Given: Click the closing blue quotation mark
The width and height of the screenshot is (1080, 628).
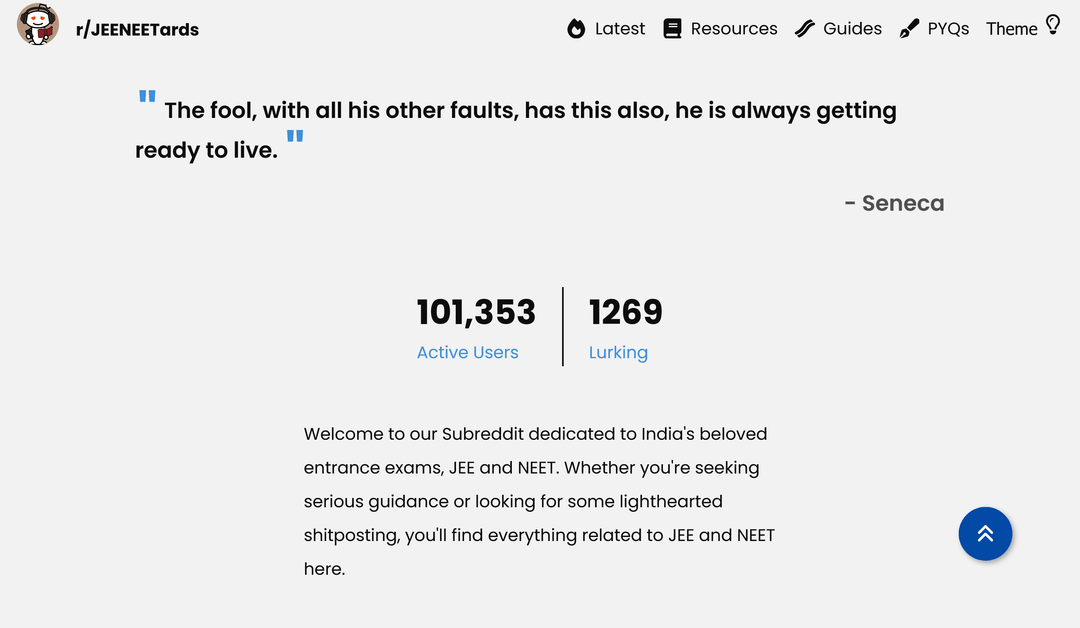Looking at the screenshot, I should tap(294, 137).
